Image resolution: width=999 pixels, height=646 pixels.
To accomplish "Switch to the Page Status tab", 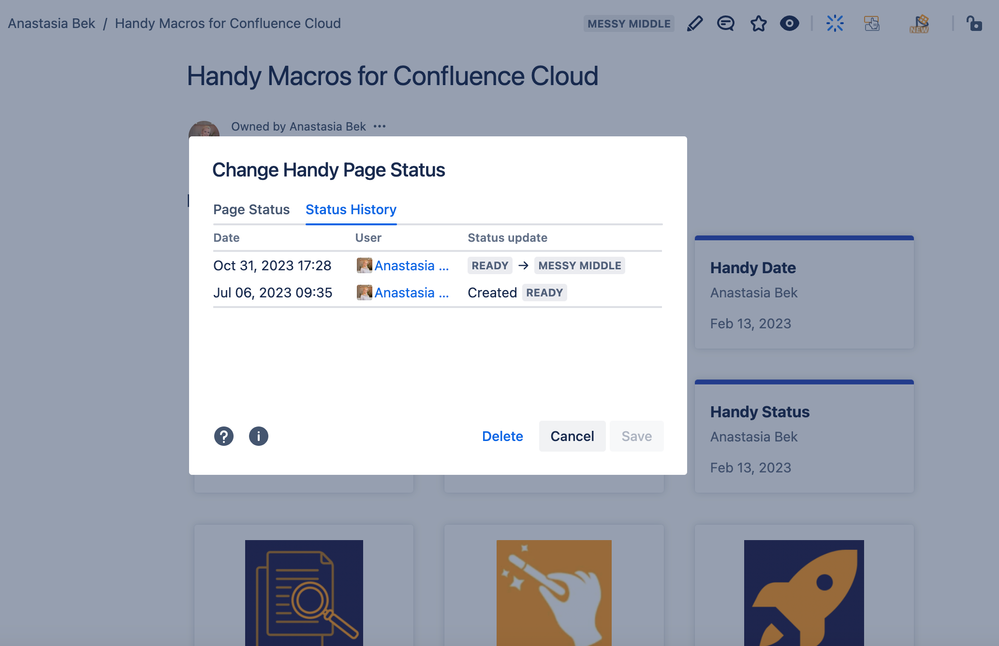I will [251, 210].
